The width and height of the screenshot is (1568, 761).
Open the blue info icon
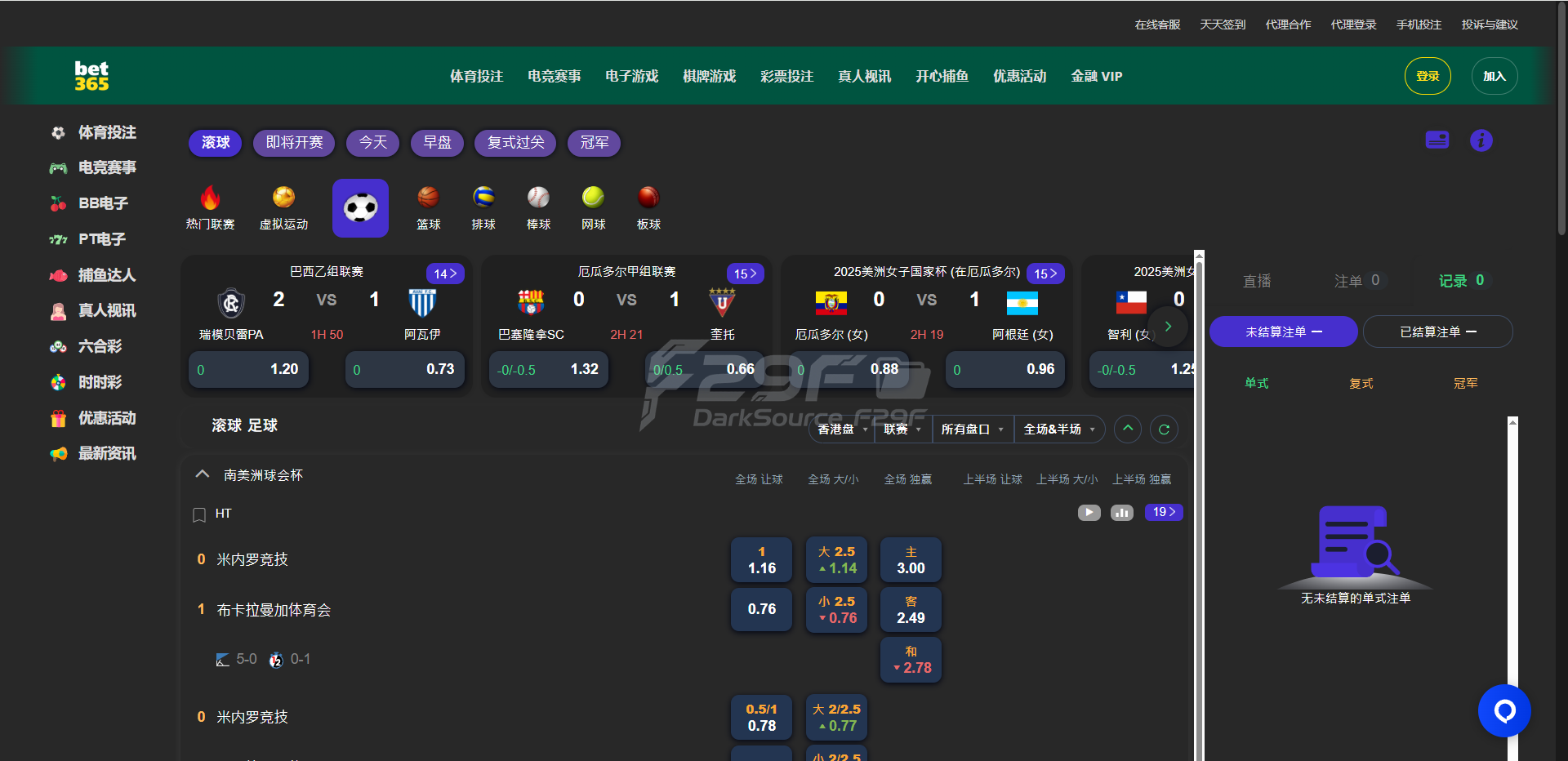click(x=1481, y=140)
